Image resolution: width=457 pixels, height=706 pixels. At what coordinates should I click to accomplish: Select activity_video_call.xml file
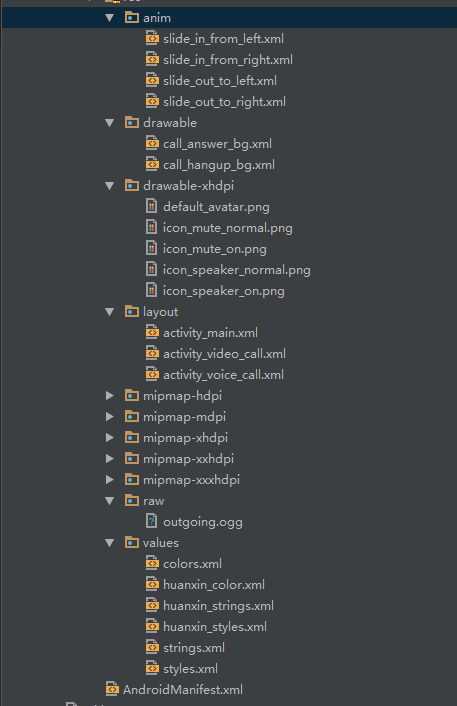224,354
